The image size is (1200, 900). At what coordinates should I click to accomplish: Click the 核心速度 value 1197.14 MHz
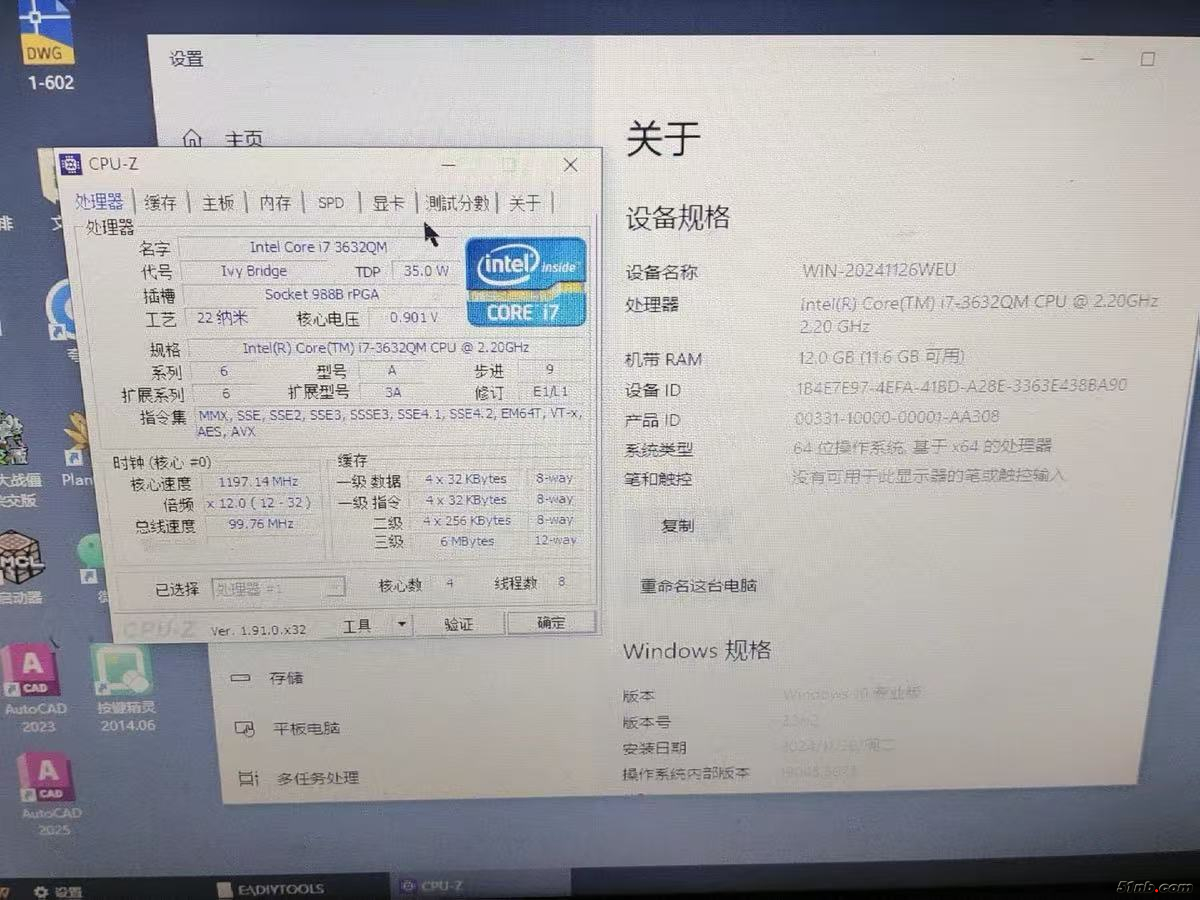point(257,482)
